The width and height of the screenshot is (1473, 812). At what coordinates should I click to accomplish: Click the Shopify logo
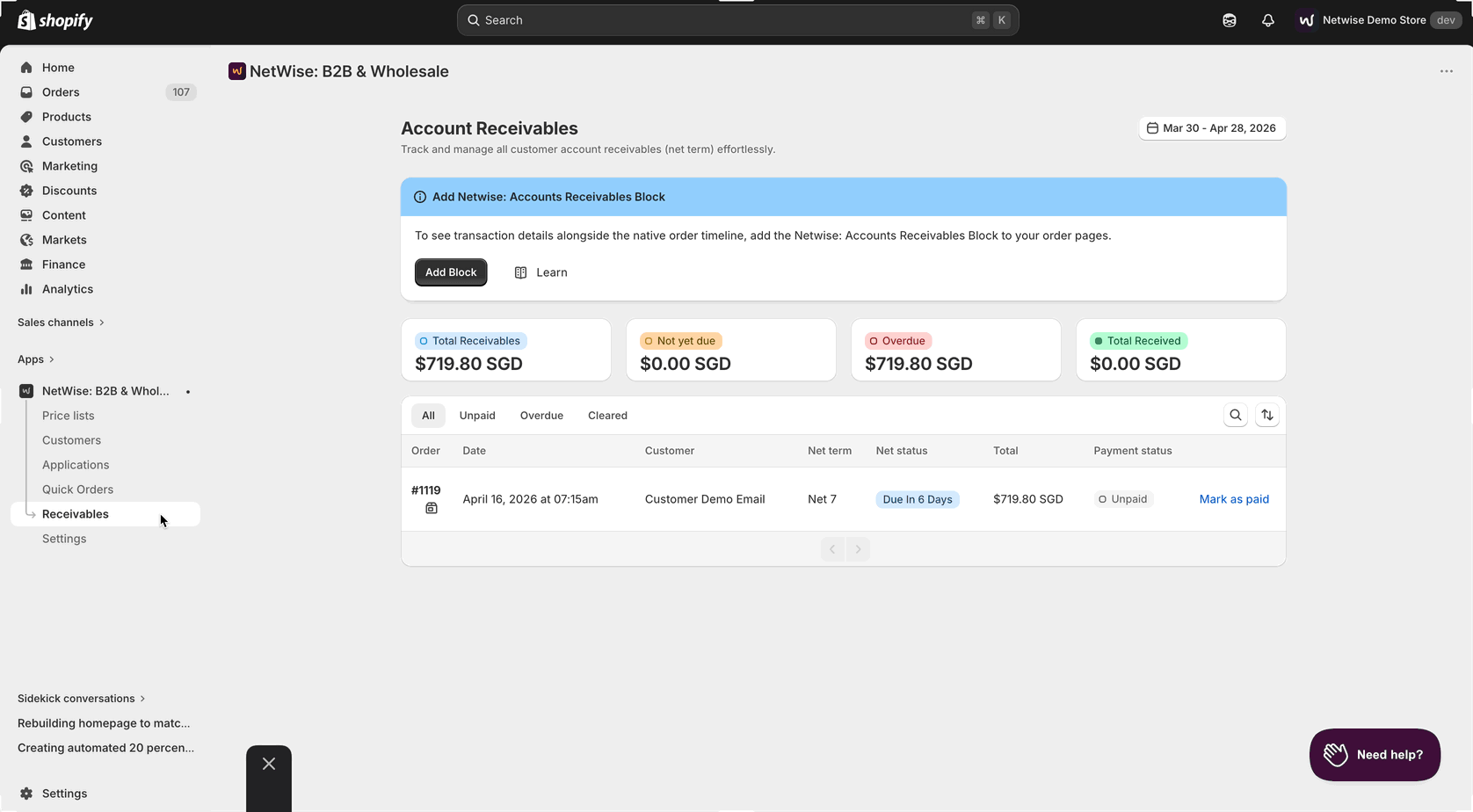(x=55, y=20)
